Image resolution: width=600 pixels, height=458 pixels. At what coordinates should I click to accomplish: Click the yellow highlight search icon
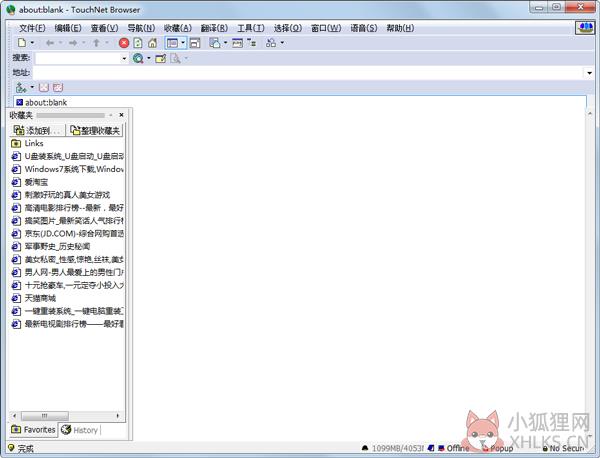160,58
